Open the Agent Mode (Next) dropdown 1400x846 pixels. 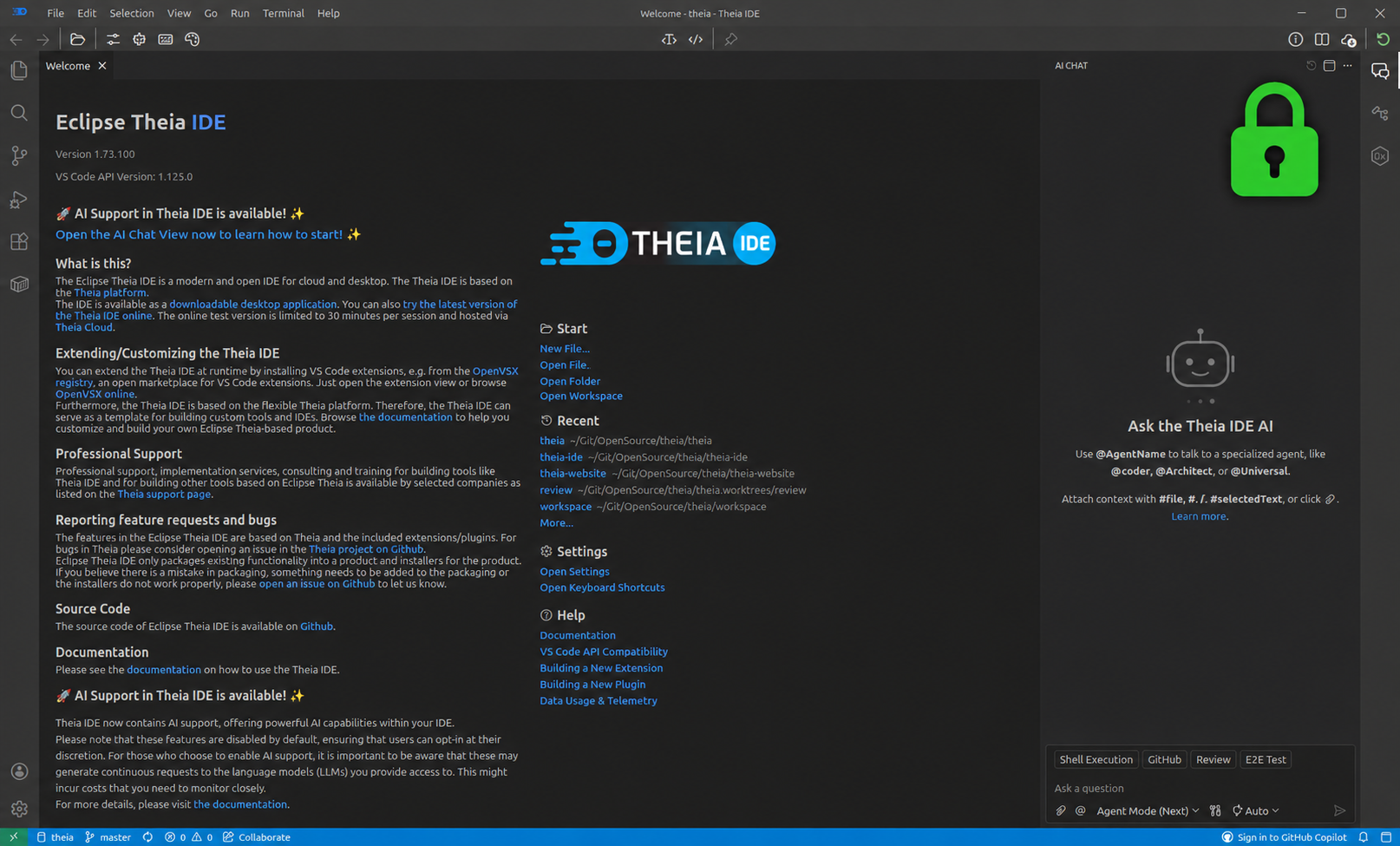click(1148, 810)
